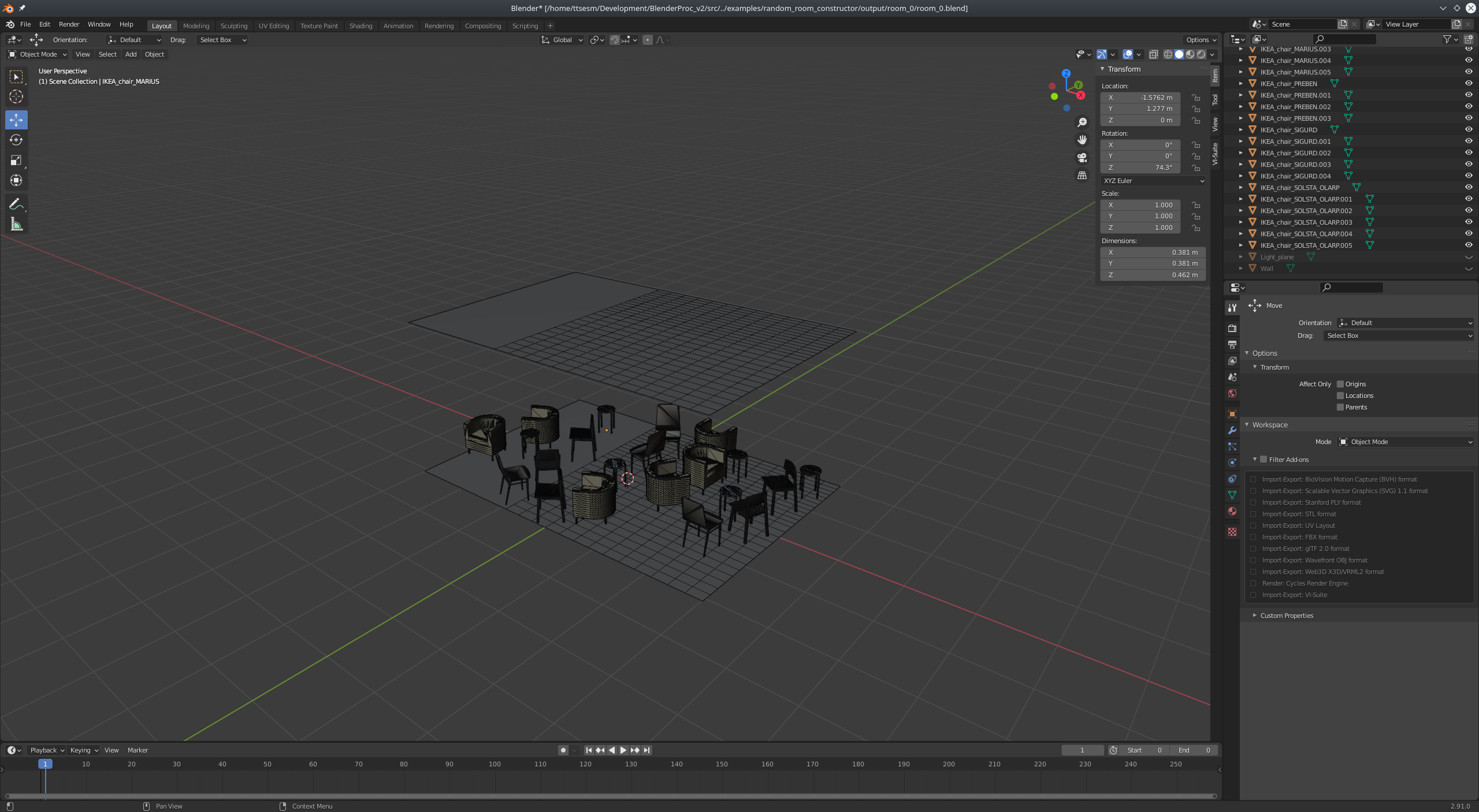The image size is (1479, 812).
Task: Enable Import-Export: STL format add-on
Action: [1252, 513]
